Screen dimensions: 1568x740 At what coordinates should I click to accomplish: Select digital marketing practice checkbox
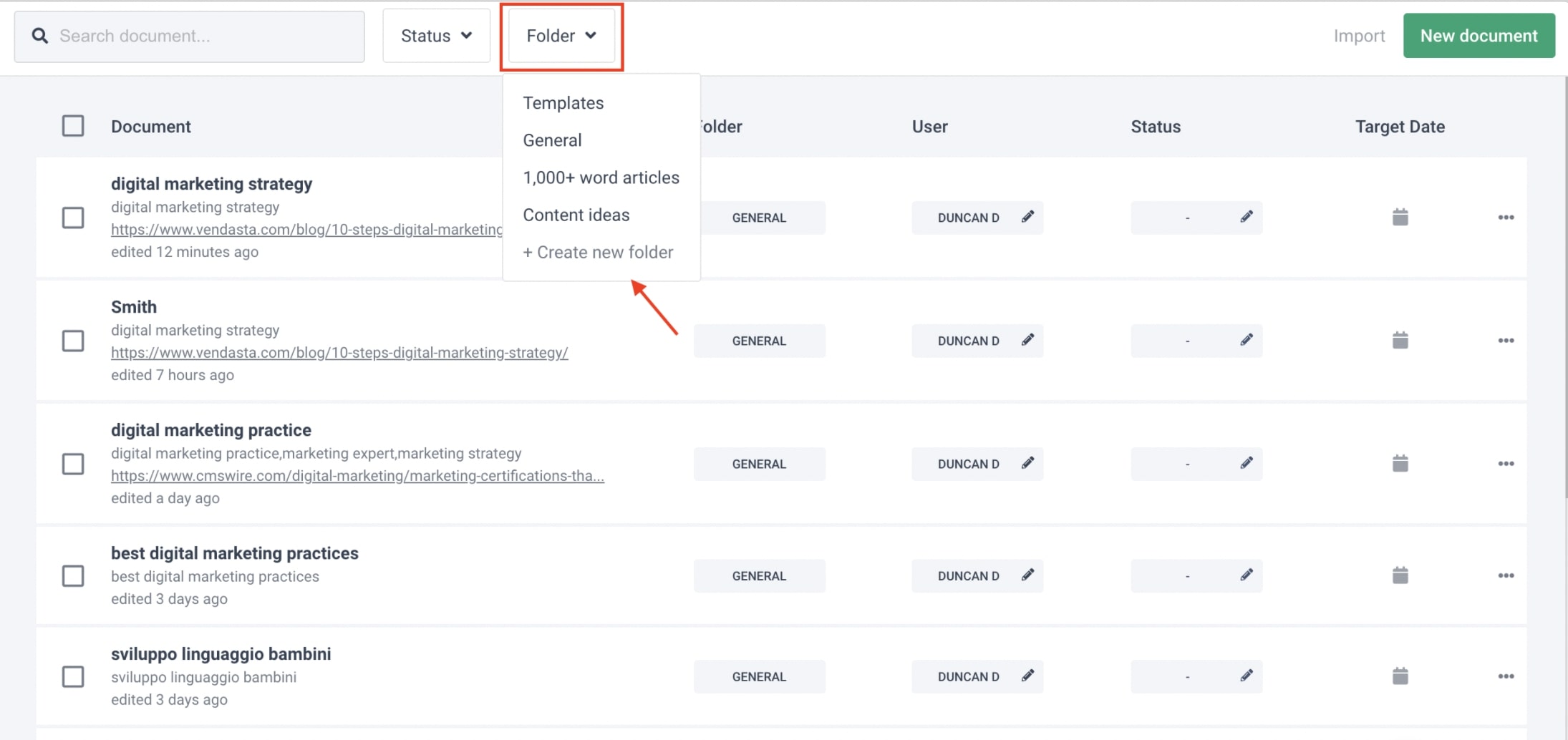73,464
